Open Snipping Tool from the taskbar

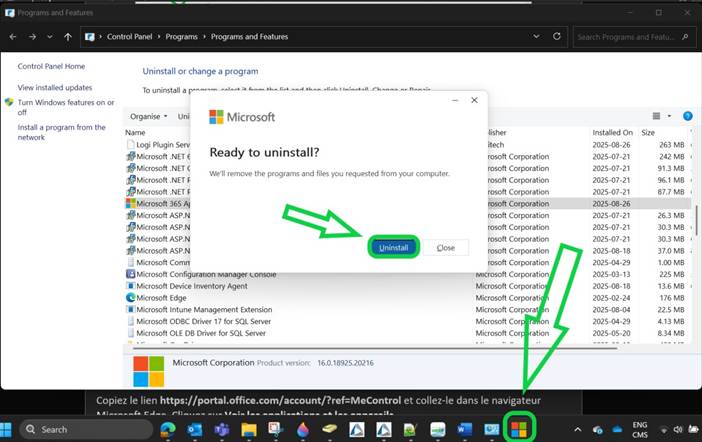(275, 429)
